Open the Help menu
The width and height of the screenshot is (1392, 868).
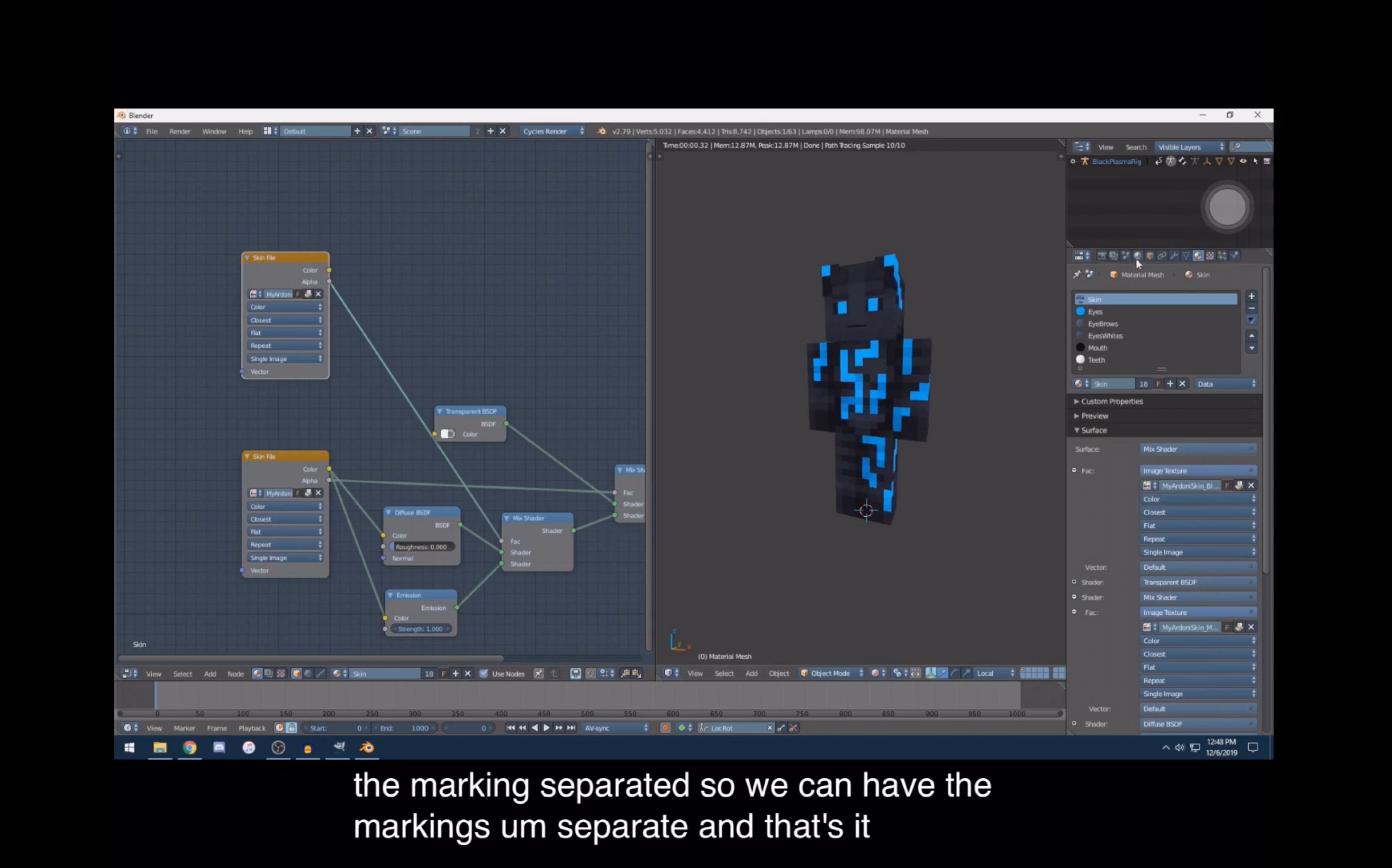pos(245,132)
